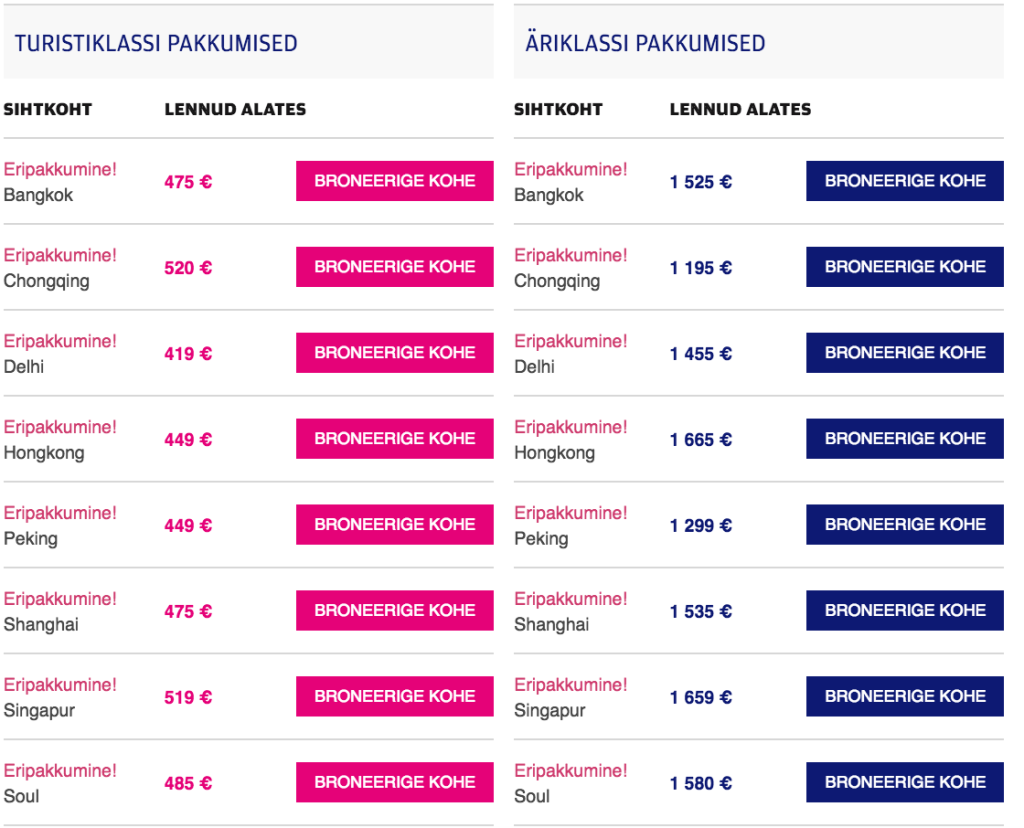Book business class Peking for 1 299 €
This screenshot has width=1024, height=828.
(905, 525)
